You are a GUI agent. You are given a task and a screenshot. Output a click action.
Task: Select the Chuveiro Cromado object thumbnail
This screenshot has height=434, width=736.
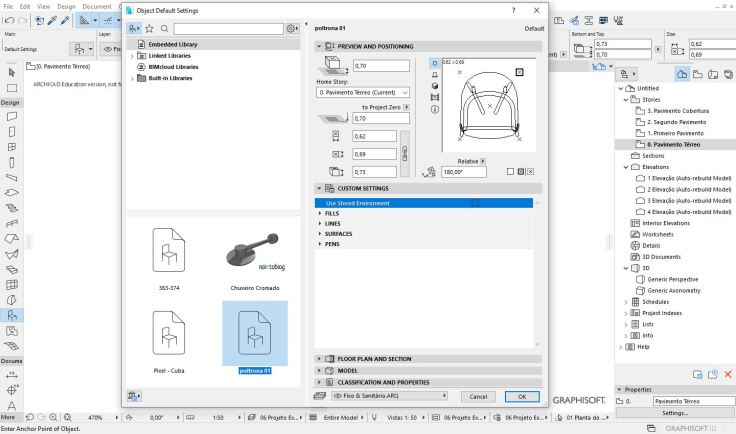click(255, 259)
